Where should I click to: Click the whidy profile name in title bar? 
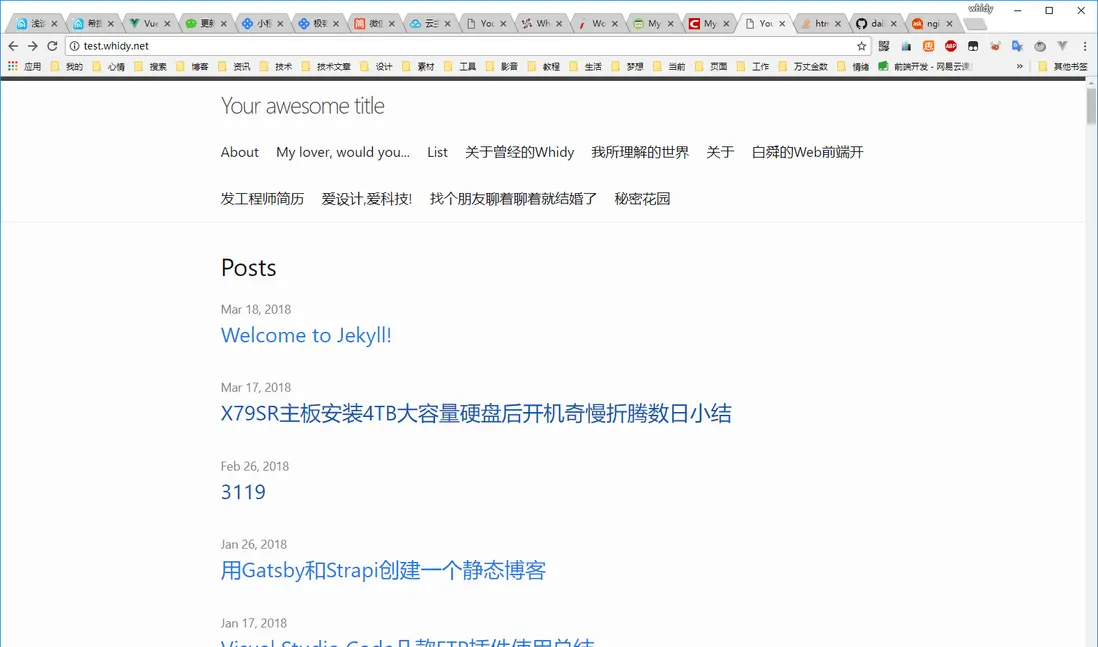pos(980,8)
